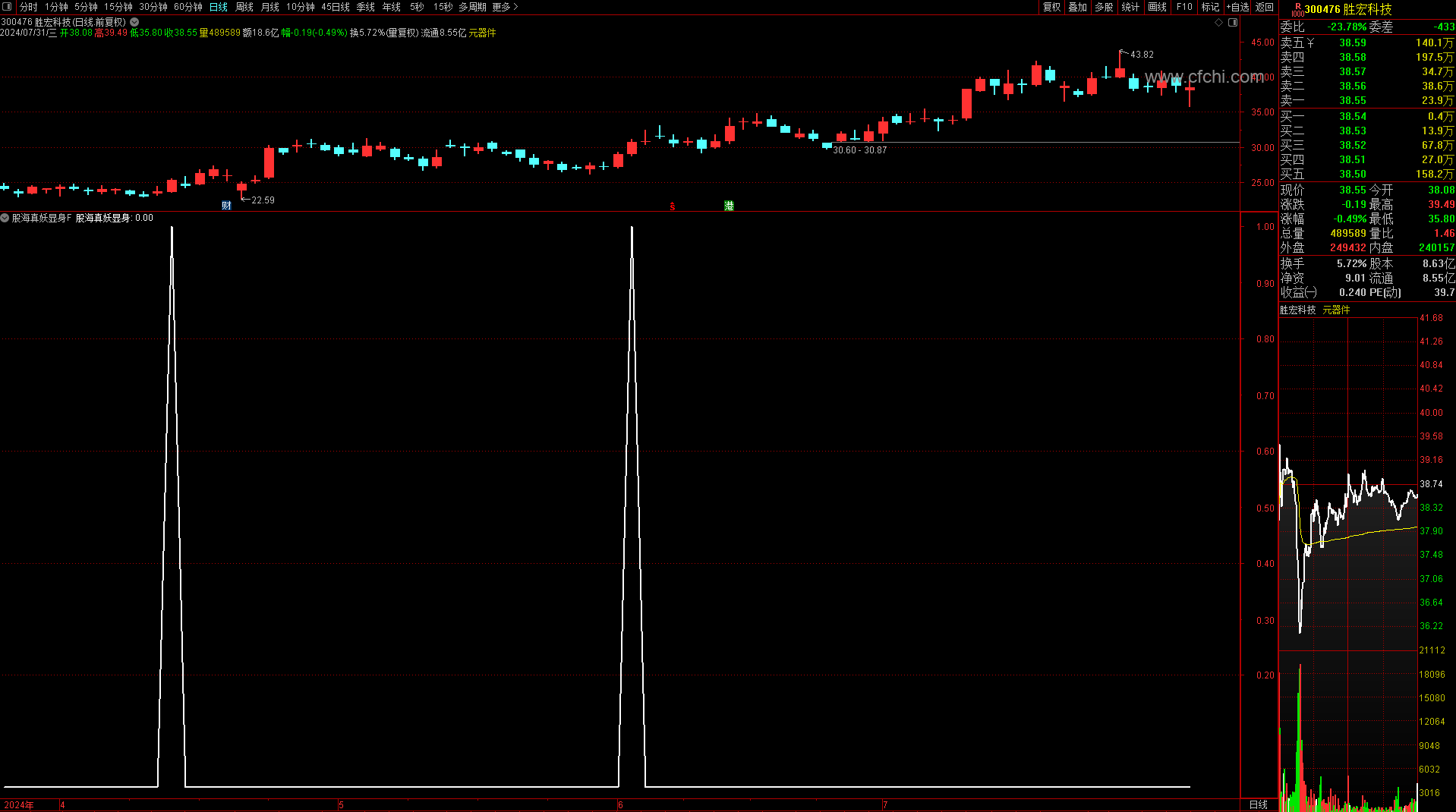Click the 元器件 link above the intraday chart
The image size is (1456, 812).
click(x=1336, y=310)
